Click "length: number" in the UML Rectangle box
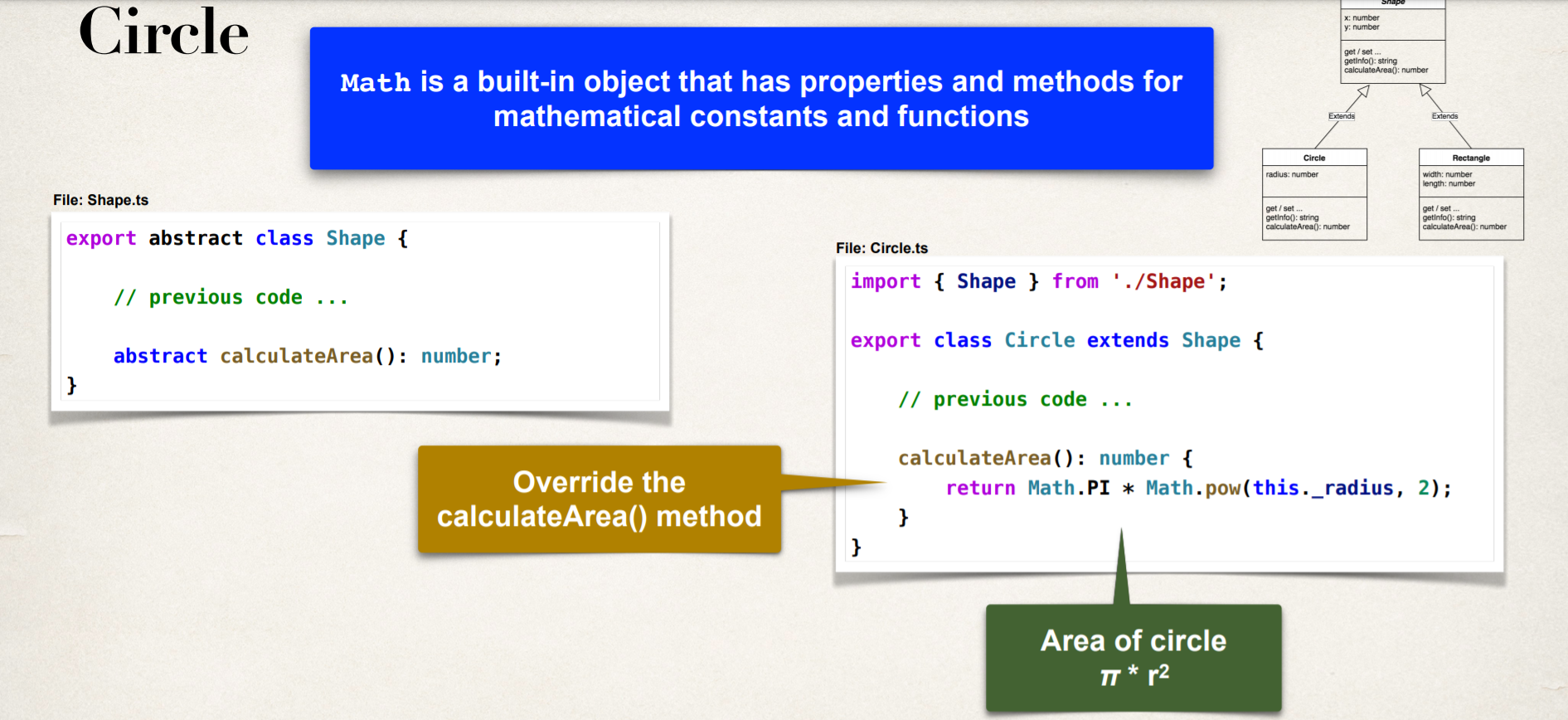The image size is (1568, 720). click(x=1449, y=183)
